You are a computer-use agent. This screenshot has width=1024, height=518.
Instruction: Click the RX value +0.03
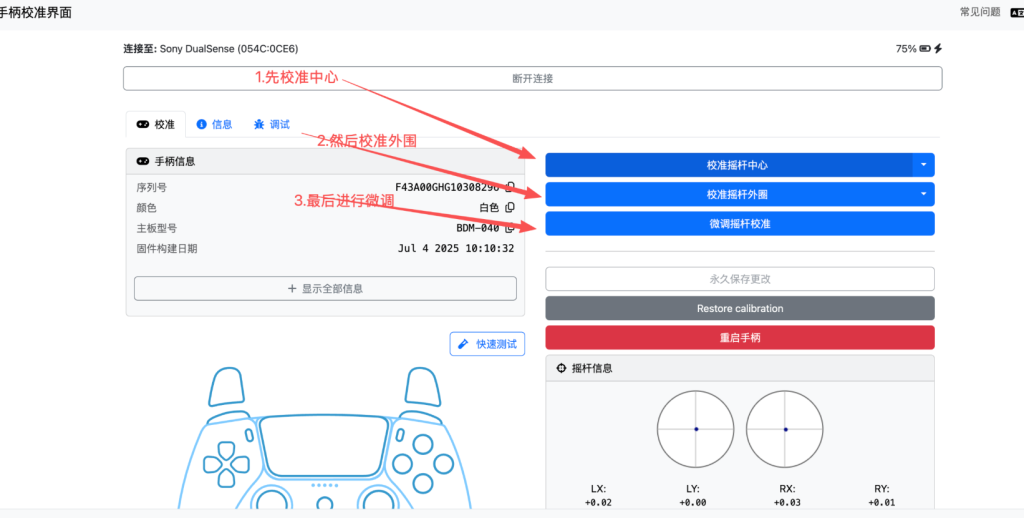(787, 502)
